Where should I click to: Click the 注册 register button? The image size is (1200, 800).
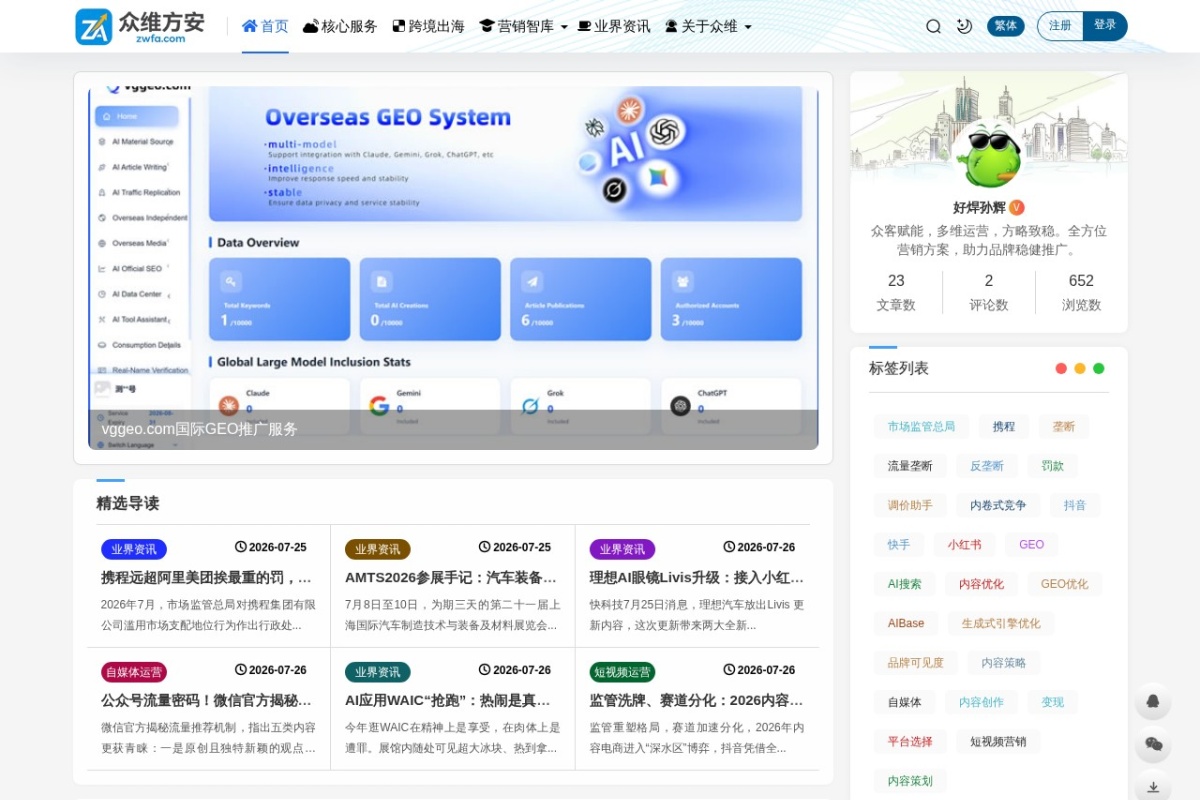(1060, 26)
